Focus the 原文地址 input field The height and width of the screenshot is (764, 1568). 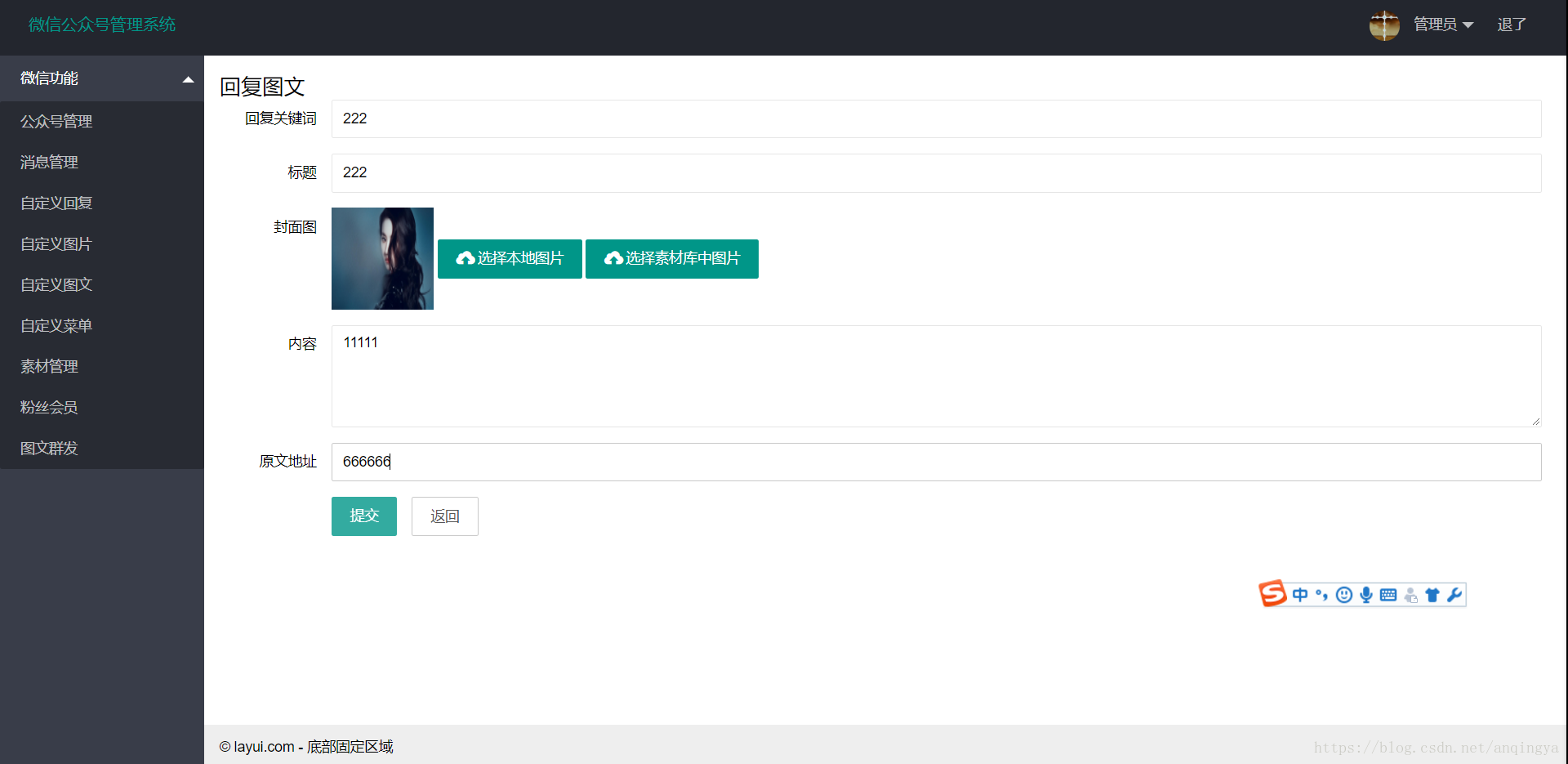[937, 462]
